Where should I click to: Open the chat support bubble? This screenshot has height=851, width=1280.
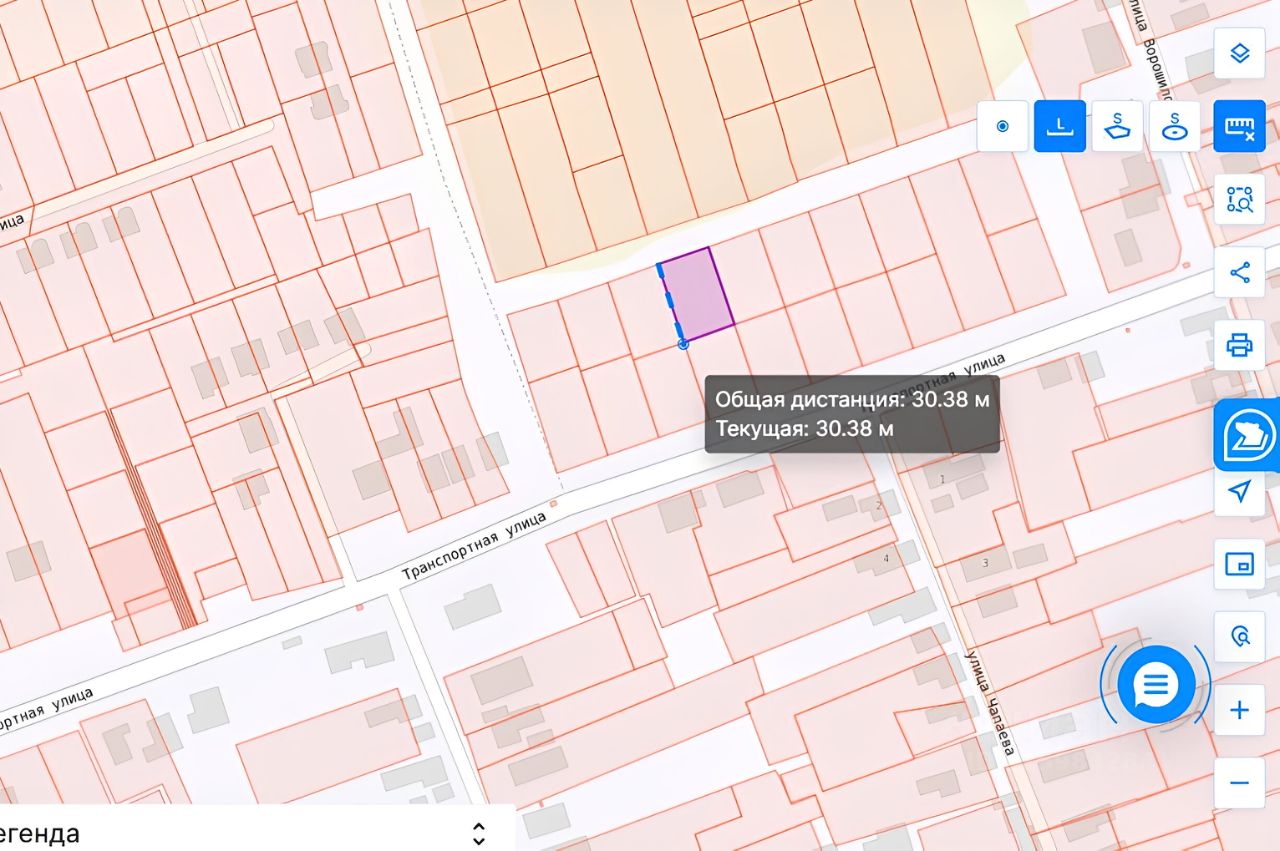tap(1156, 685)
